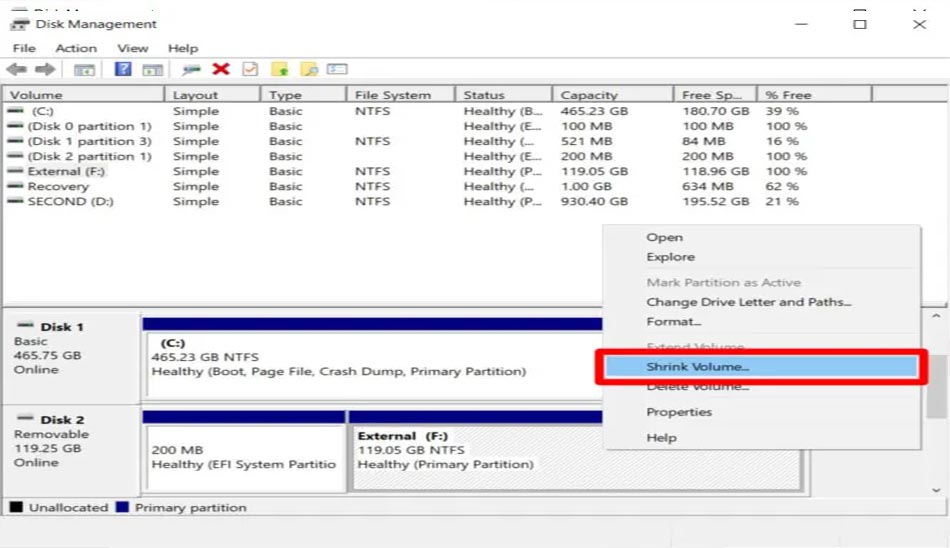950x548 pixels.
Task: Select Change Drive Letter and Paths option
Action: click(748, 302)
